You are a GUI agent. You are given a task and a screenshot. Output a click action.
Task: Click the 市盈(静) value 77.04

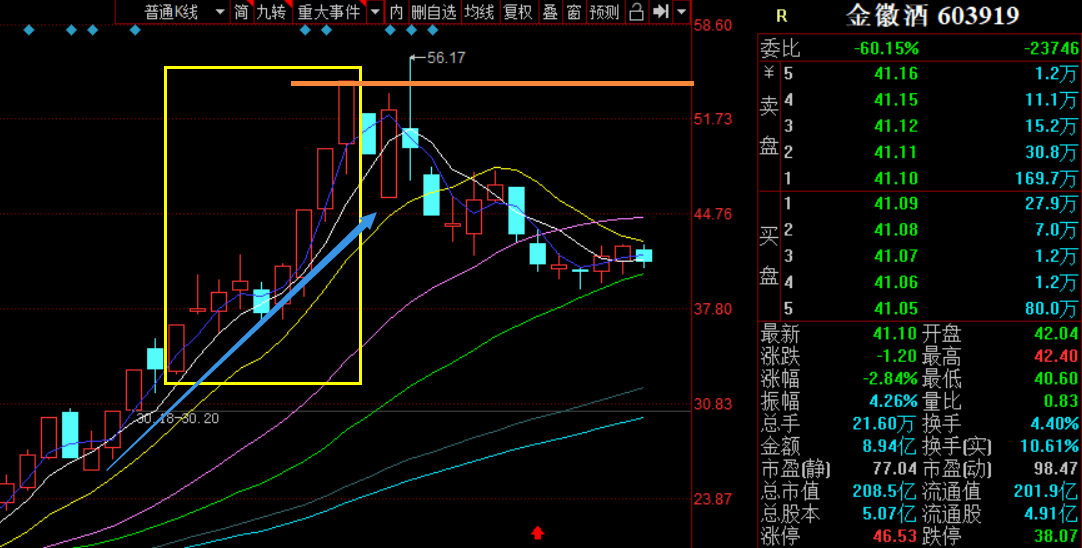[x=896, y=470]
